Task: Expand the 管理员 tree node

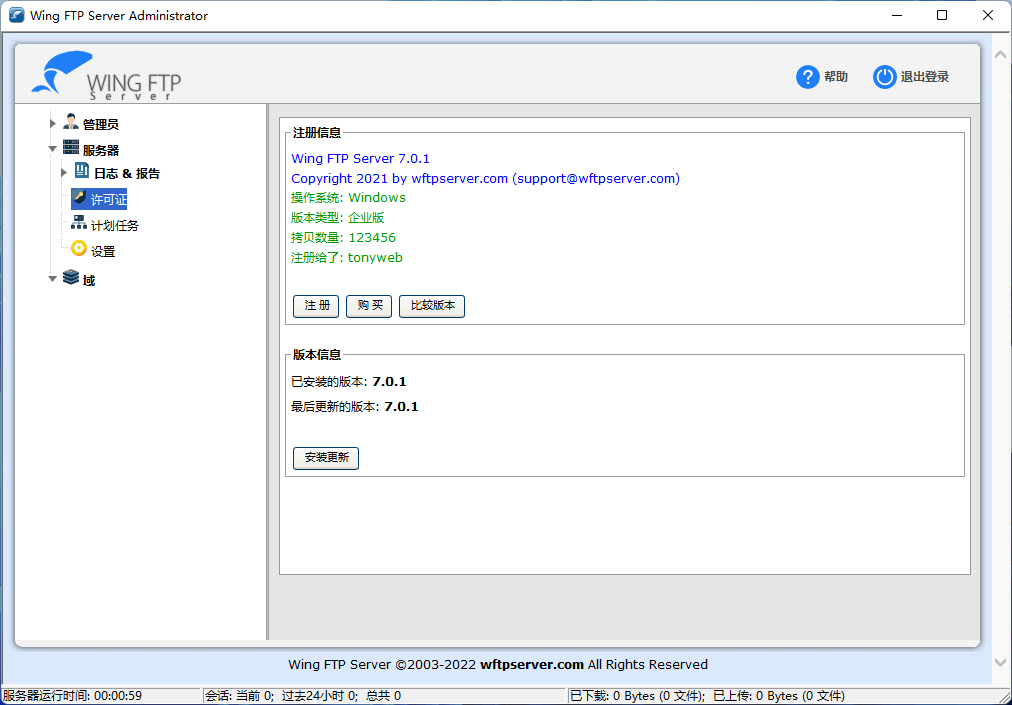Action: pos(53,122)
